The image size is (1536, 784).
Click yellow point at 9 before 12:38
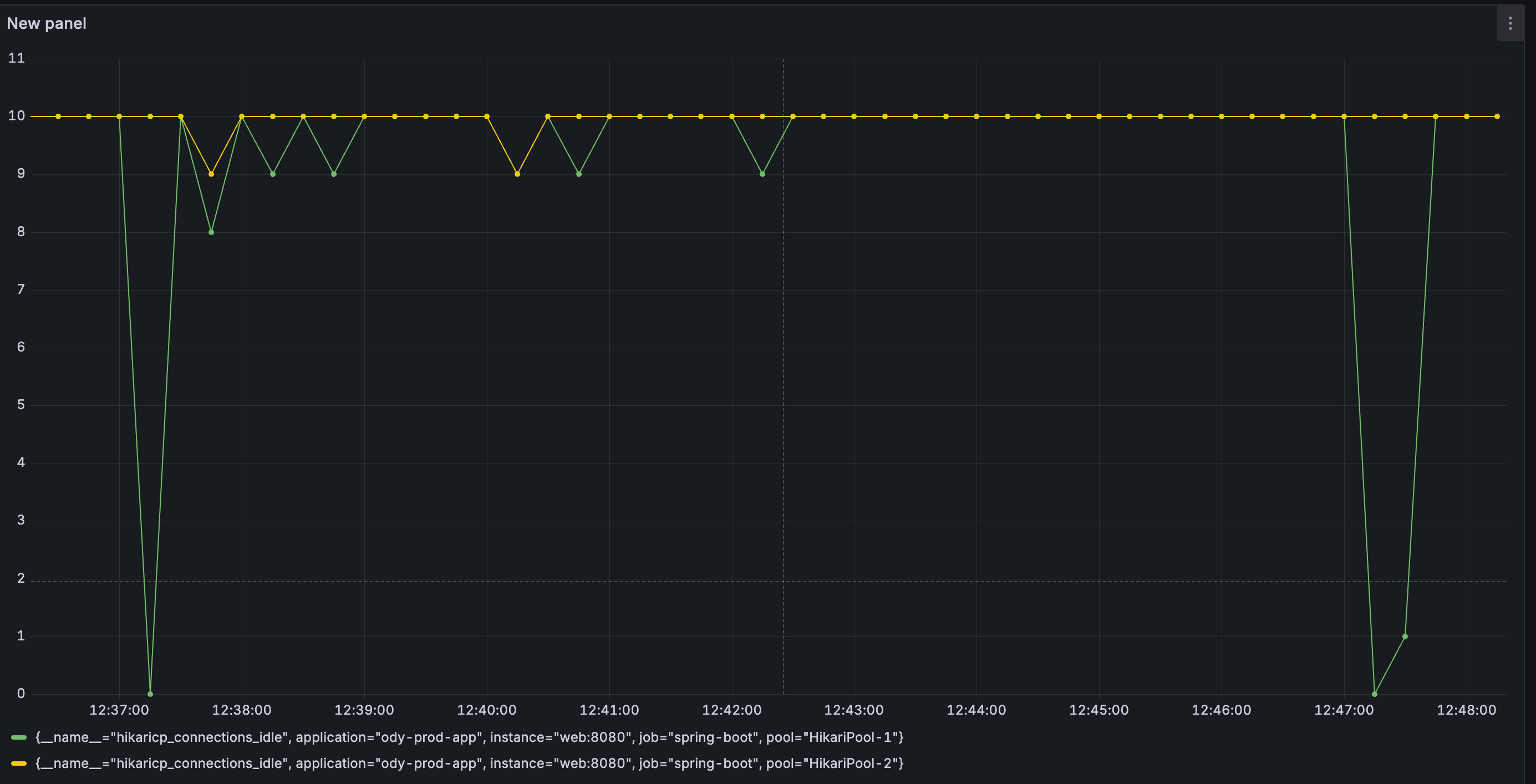[x=211, y=174]
